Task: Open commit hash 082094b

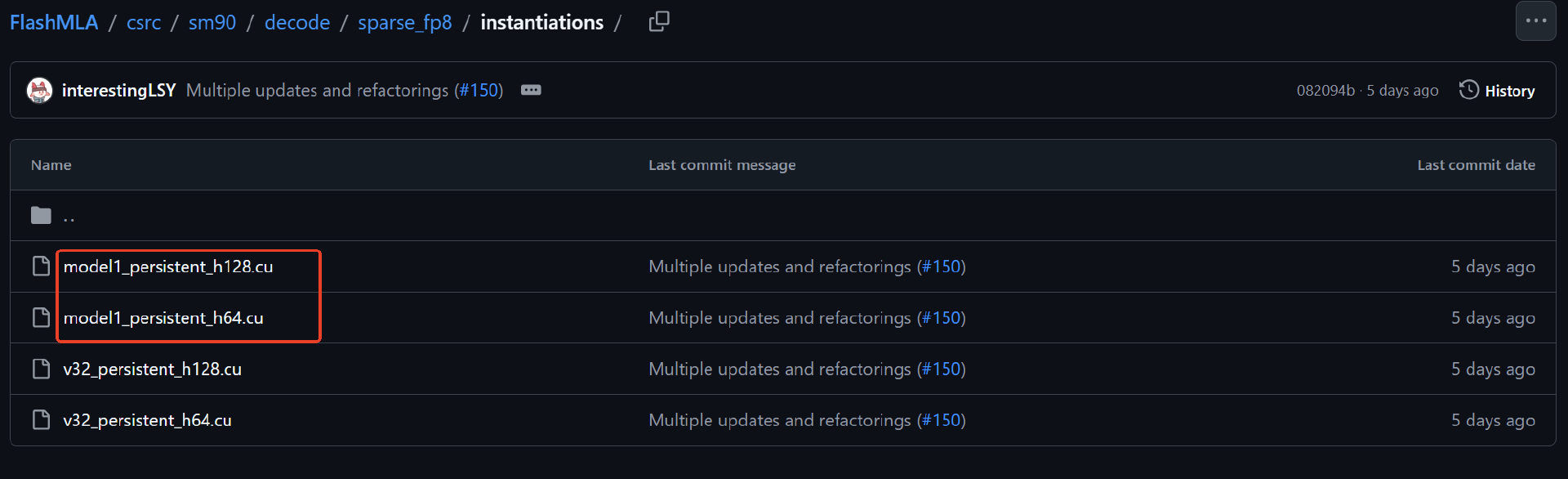Action: [x=1325, y=91]
